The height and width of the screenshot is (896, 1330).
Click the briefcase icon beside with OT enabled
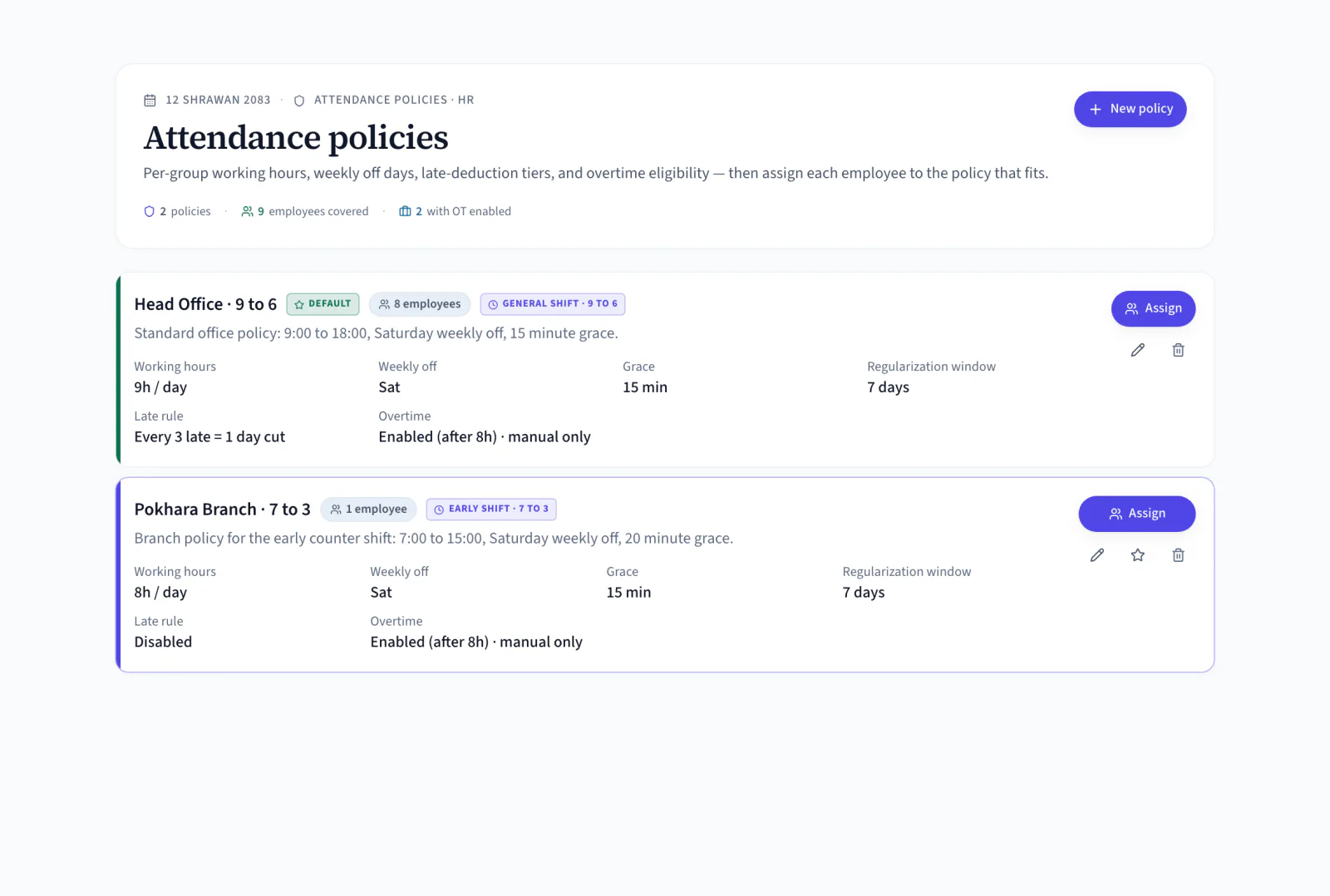405,211
